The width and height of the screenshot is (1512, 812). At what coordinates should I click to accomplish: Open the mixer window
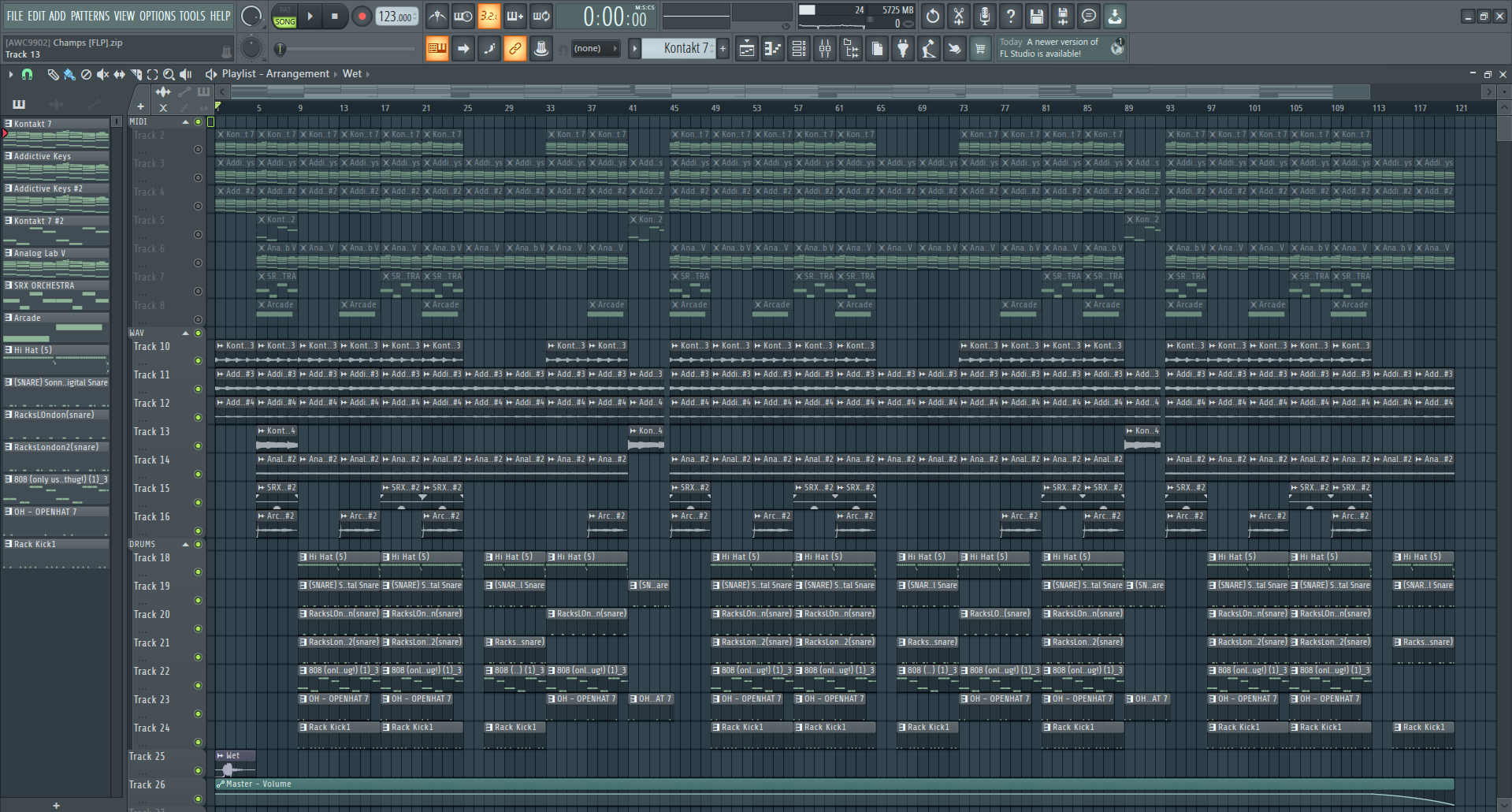[825, 49]
